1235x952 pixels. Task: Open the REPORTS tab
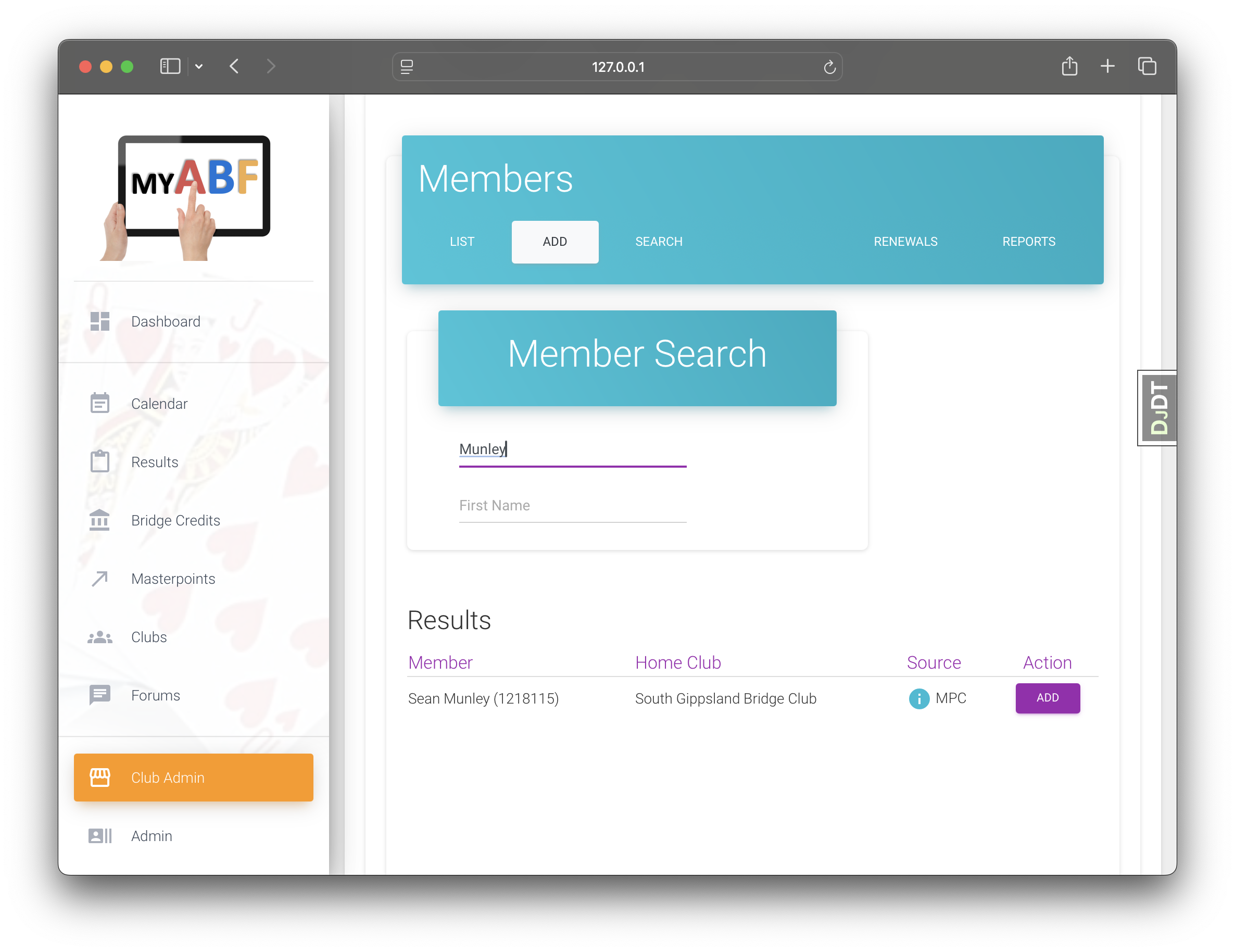coord(1028,242)
